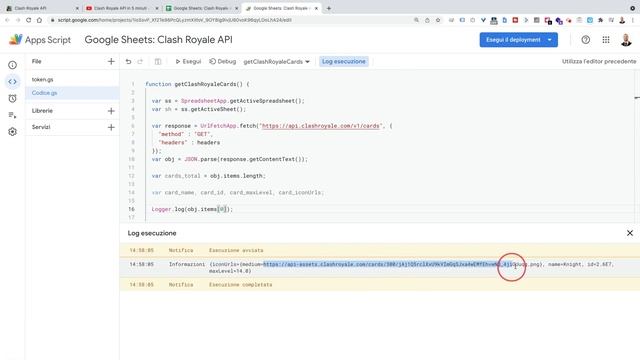
Task: Click project title Google Sheets: Clash Royale API
Action: [158, 40]
